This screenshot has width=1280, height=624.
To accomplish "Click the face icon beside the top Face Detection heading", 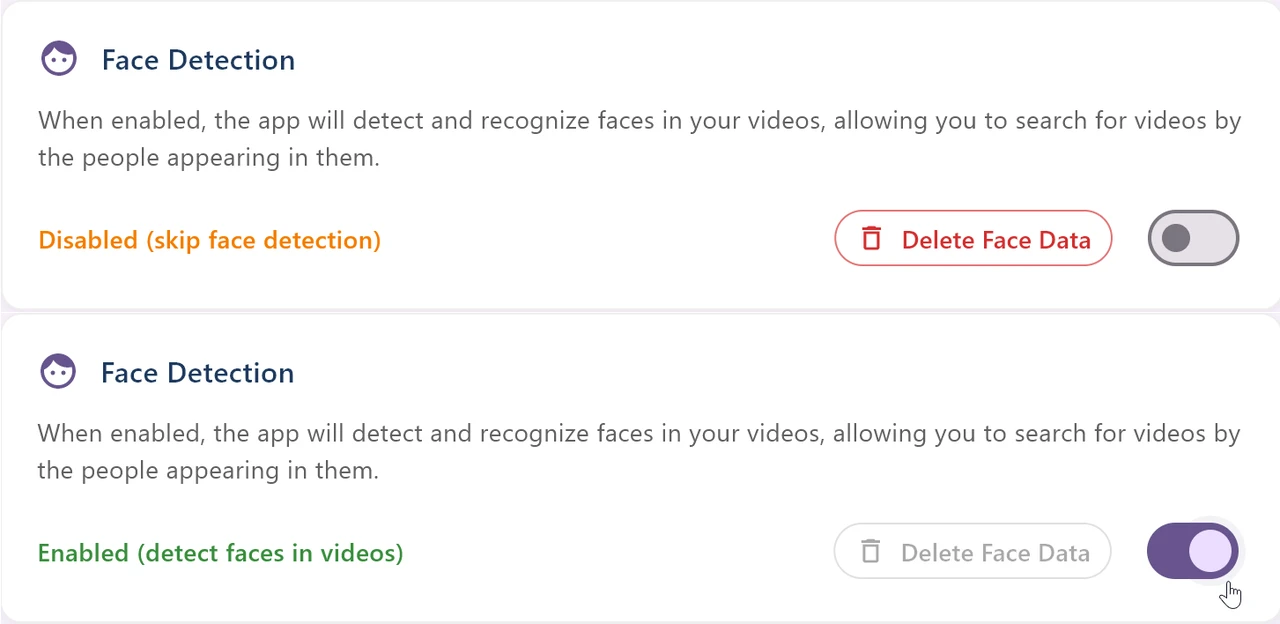I will (x=58, y=58).
